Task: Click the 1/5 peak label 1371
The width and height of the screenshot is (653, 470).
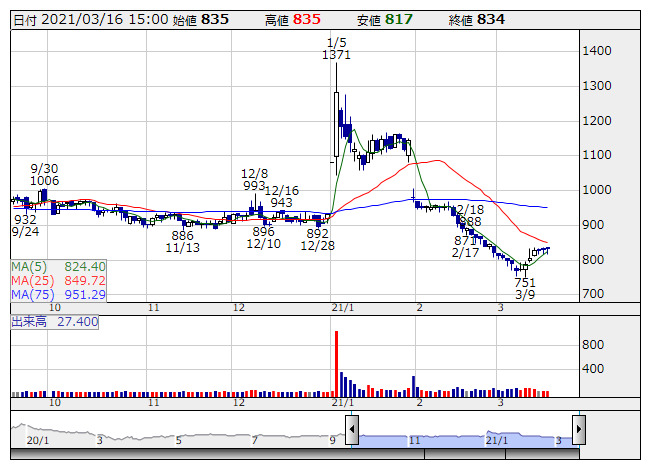Action: [x=336, y=55]
